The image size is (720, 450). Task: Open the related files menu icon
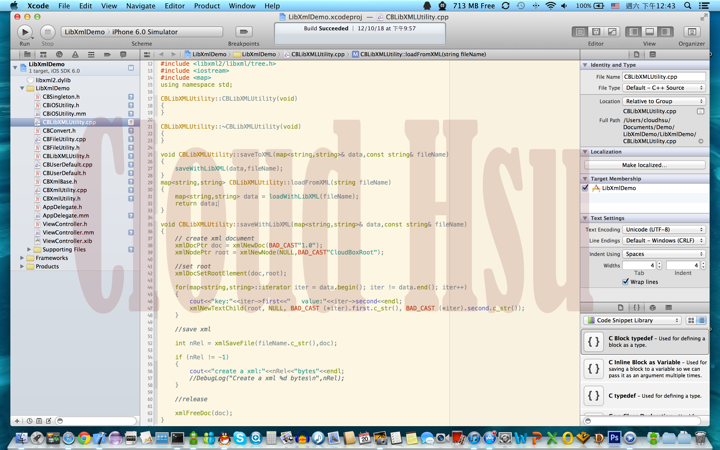[147, 54]
